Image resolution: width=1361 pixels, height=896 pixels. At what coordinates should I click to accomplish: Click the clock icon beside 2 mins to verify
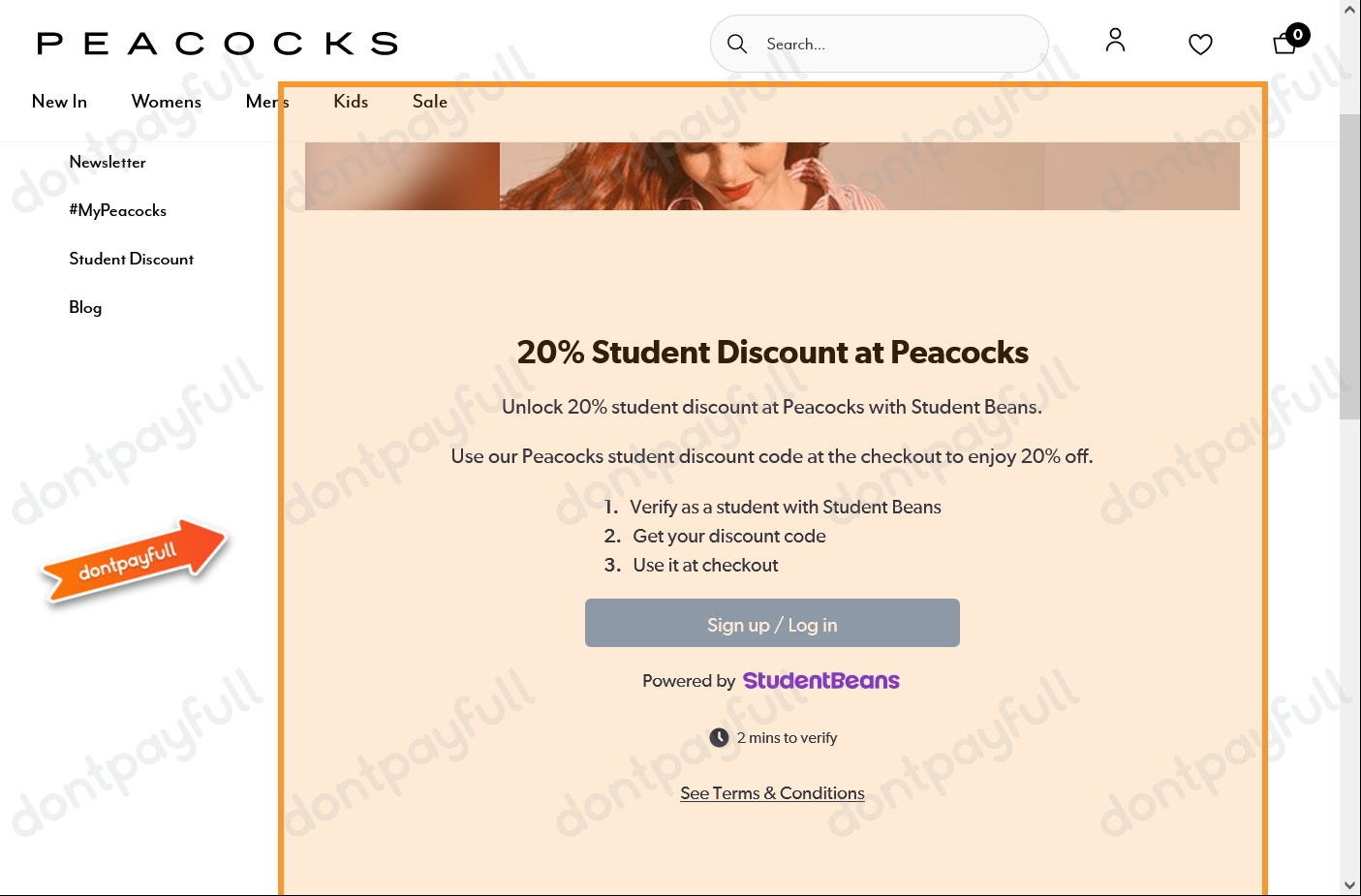[719, 737]
